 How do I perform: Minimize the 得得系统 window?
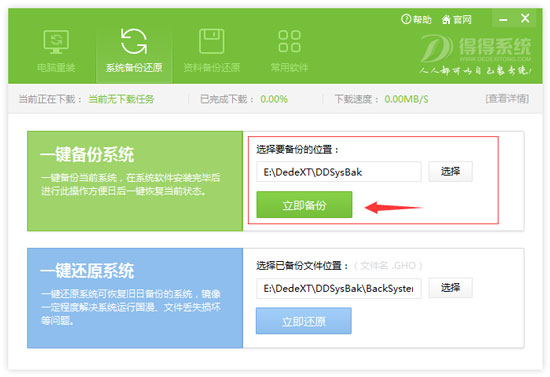coord(503,19)
